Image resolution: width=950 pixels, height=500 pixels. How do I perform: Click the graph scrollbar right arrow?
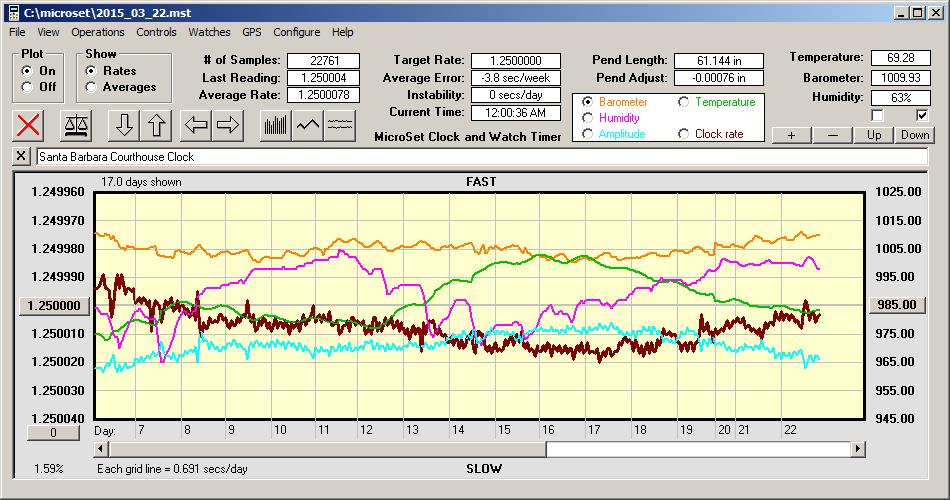click(857, 449)
